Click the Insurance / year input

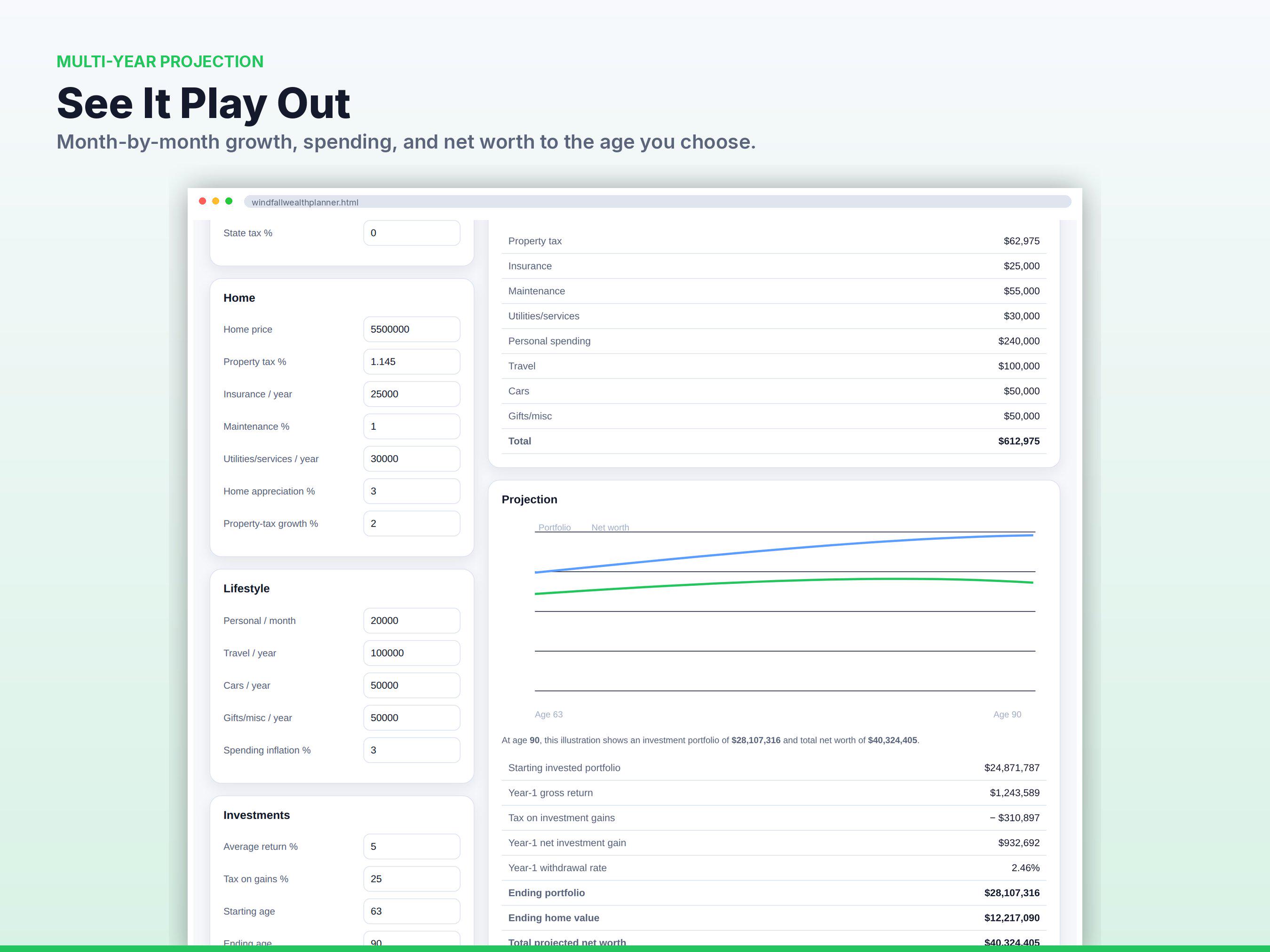coord(412,394)
